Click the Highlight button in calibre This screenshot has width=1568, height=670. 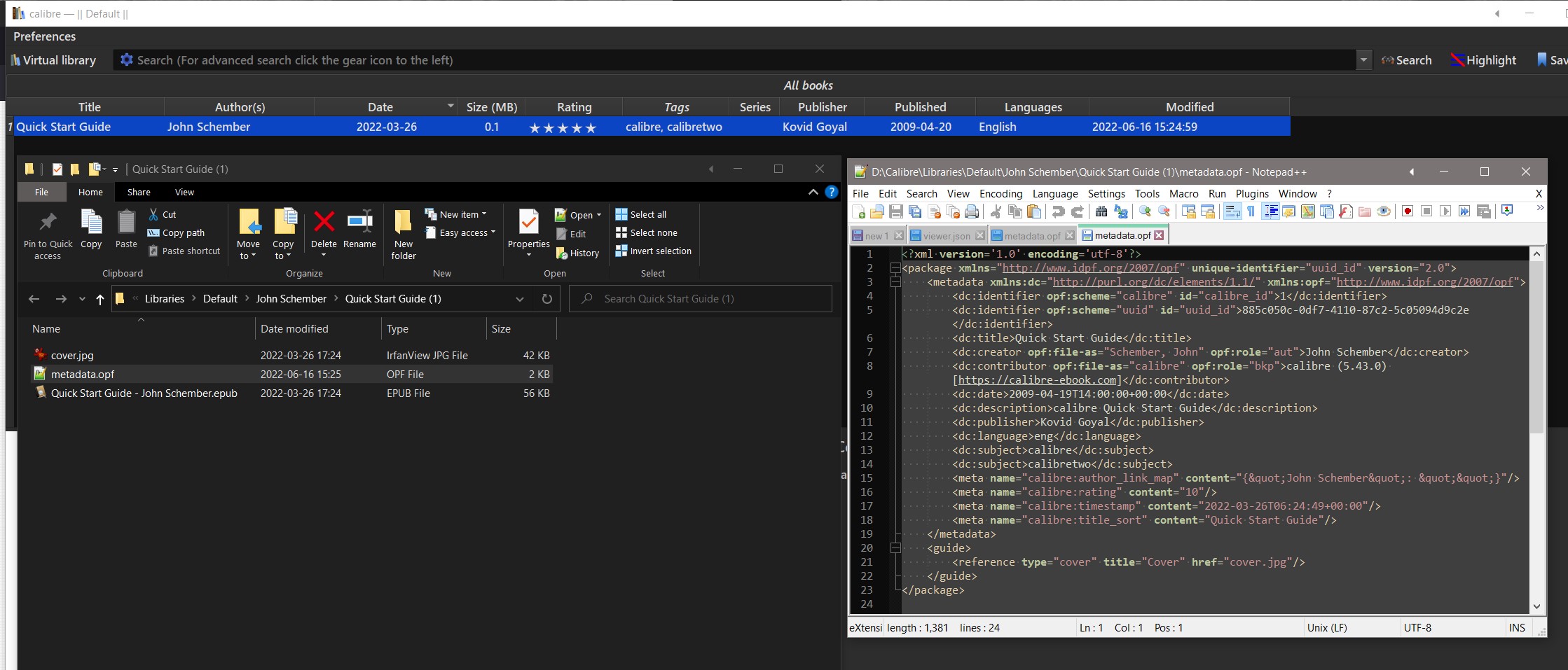(1483, 60)
